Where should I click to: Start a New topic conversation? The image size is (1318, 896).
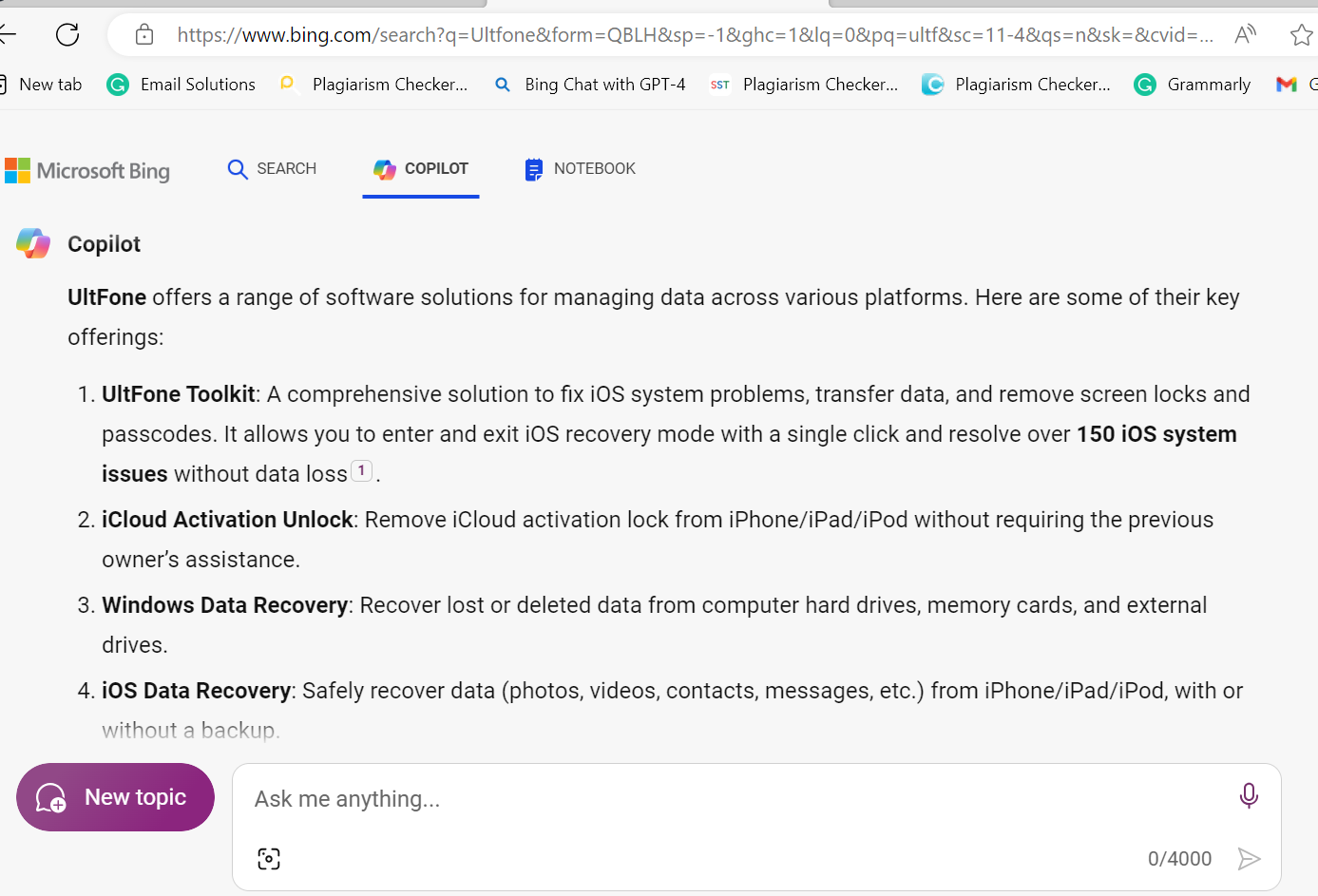coord(115,797)
